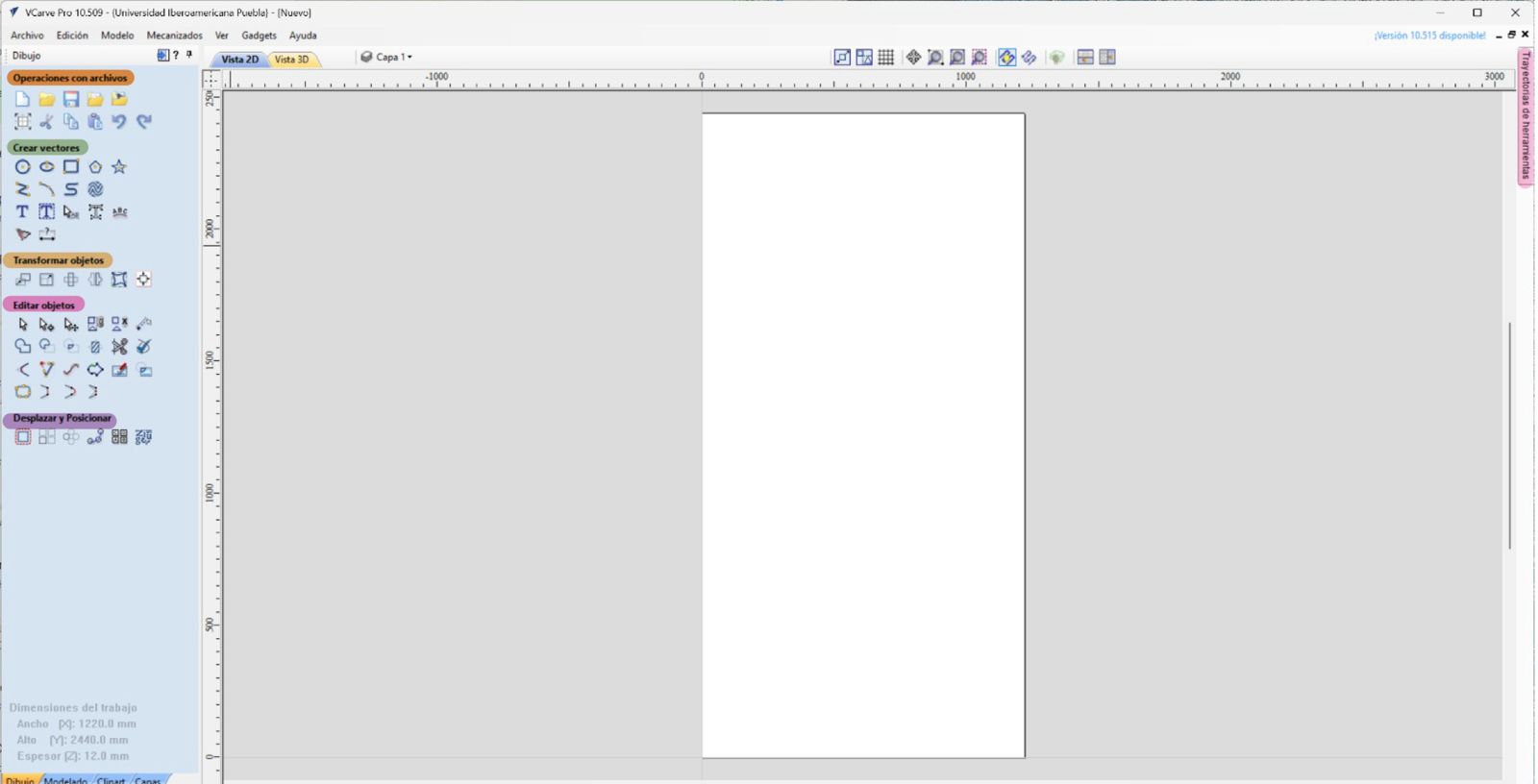Switch to the Capas bottom tab

pos(148,779)
